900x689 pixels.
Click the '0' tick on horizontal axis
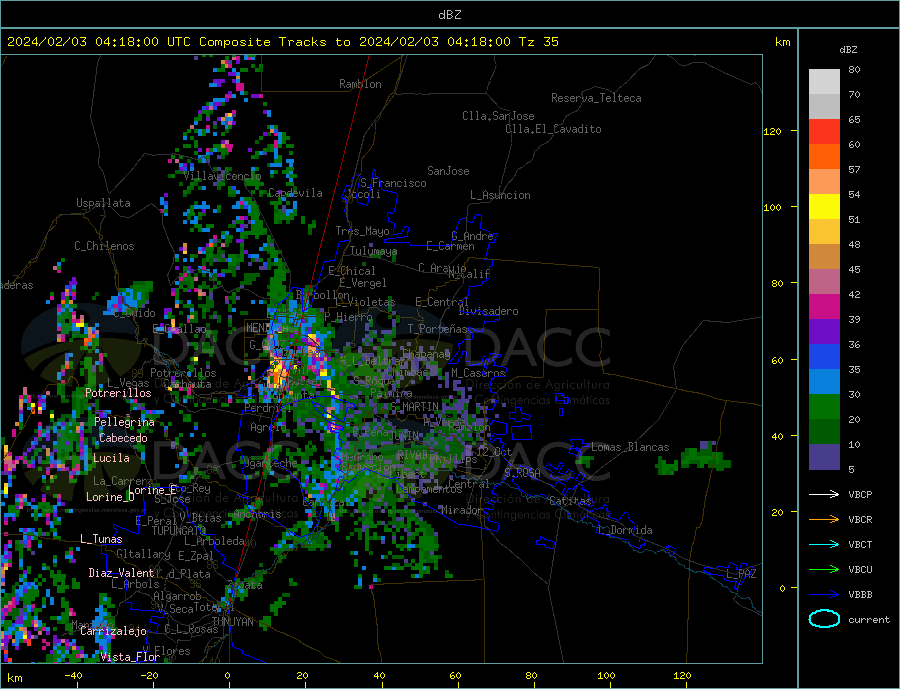click(227, 675)
